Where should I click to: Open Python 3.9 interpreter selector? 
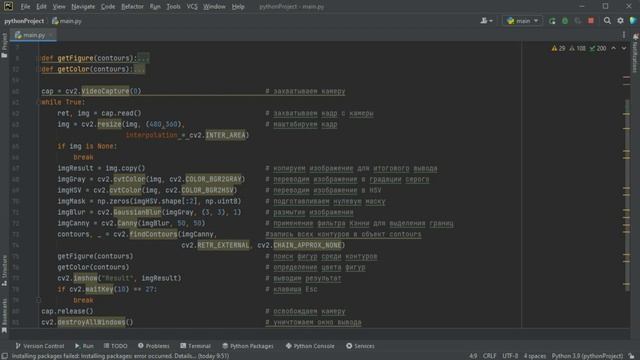[587, 356]
